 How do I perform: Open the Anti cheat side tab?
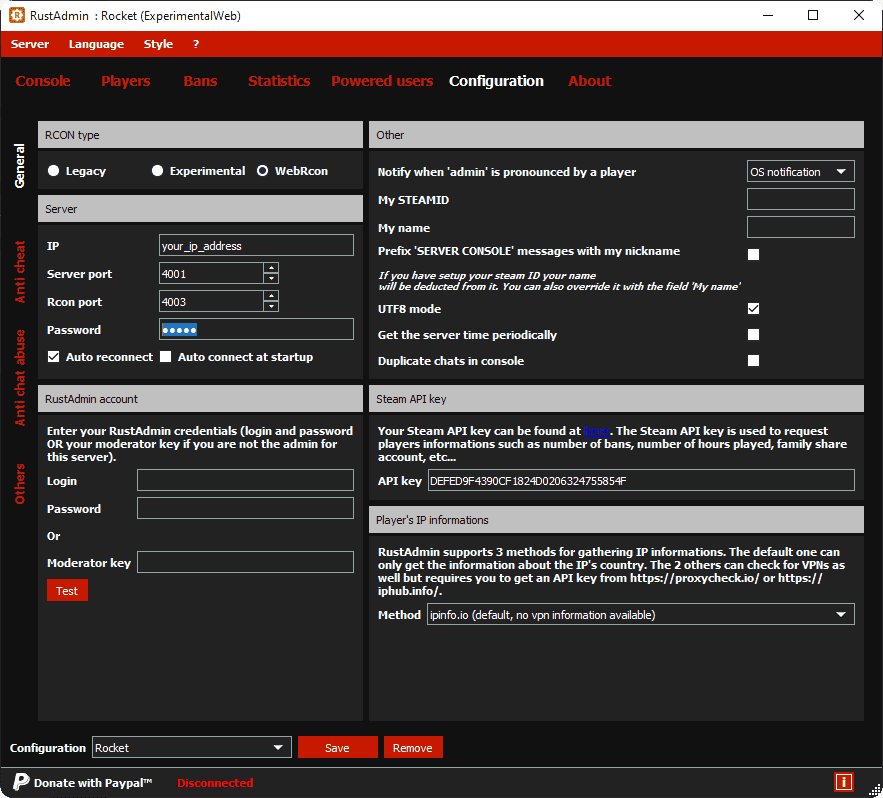20,271
